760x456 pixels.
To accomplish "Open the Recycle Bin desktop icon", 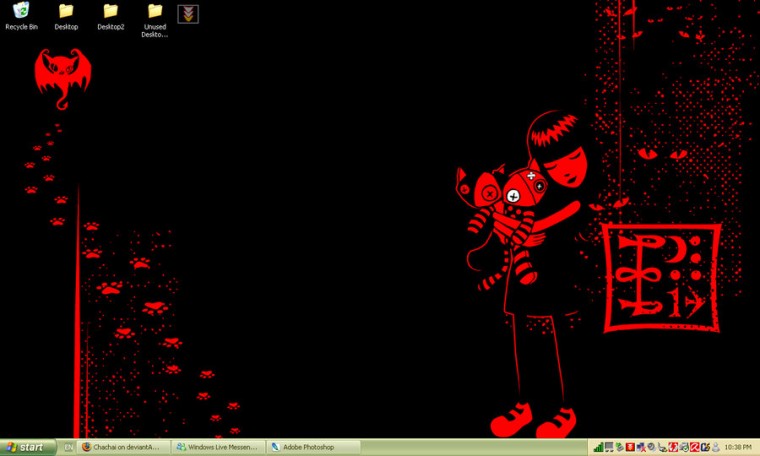I will [21, 16].
